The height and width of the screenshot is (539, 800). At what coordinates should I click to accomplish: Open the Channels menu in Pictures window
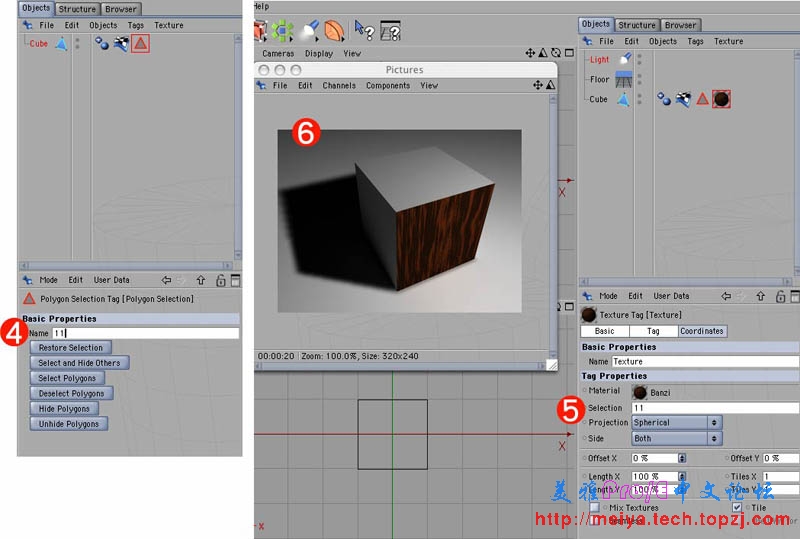click(339, 86)
